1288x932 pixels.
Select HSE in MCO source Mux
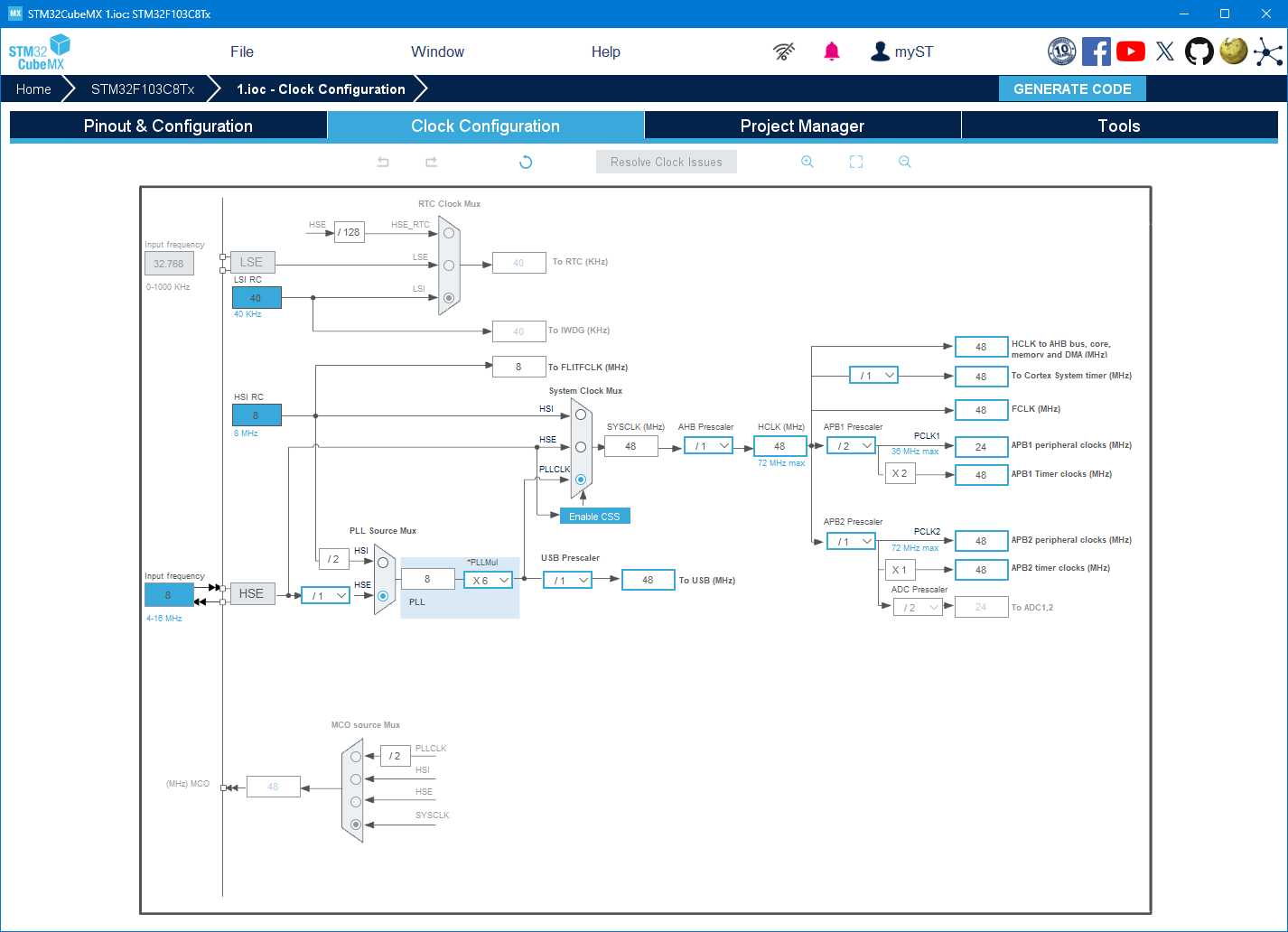coord(356,802)
